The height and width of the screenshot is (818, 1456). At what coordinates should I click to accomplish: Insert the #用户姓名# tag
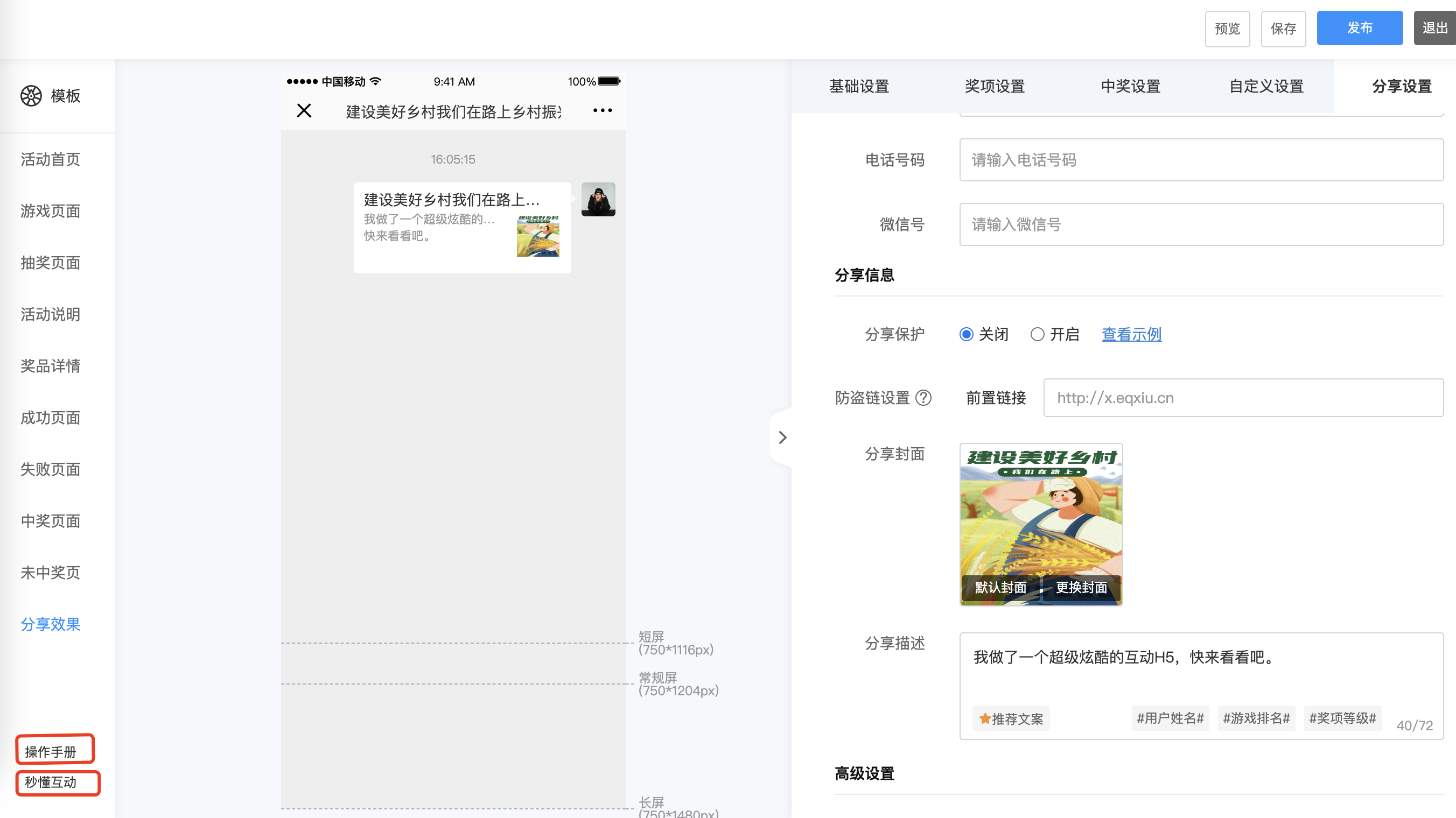(1170, 718)
